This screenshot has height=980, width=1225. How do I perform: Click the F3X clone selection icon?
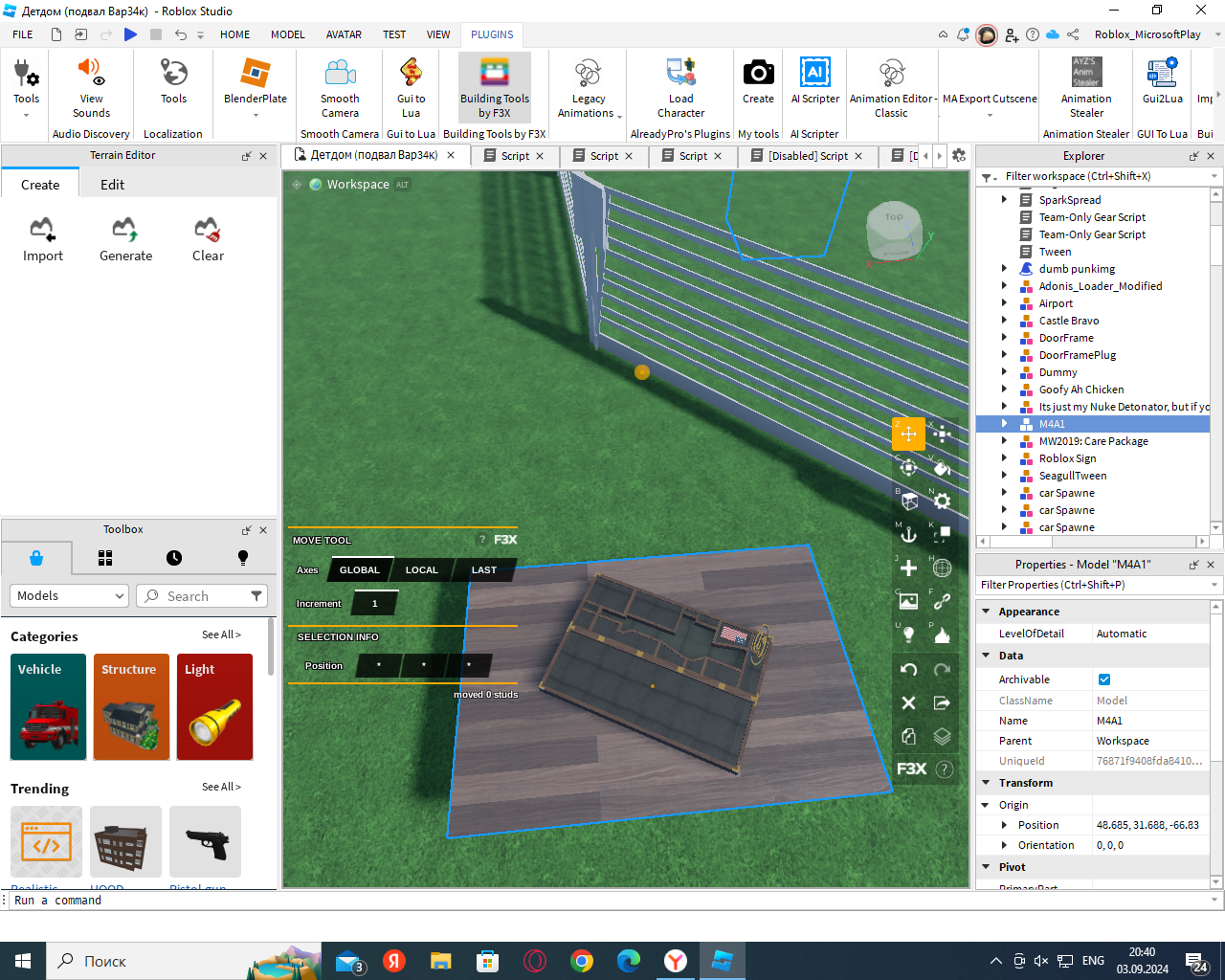coord(908,736)
